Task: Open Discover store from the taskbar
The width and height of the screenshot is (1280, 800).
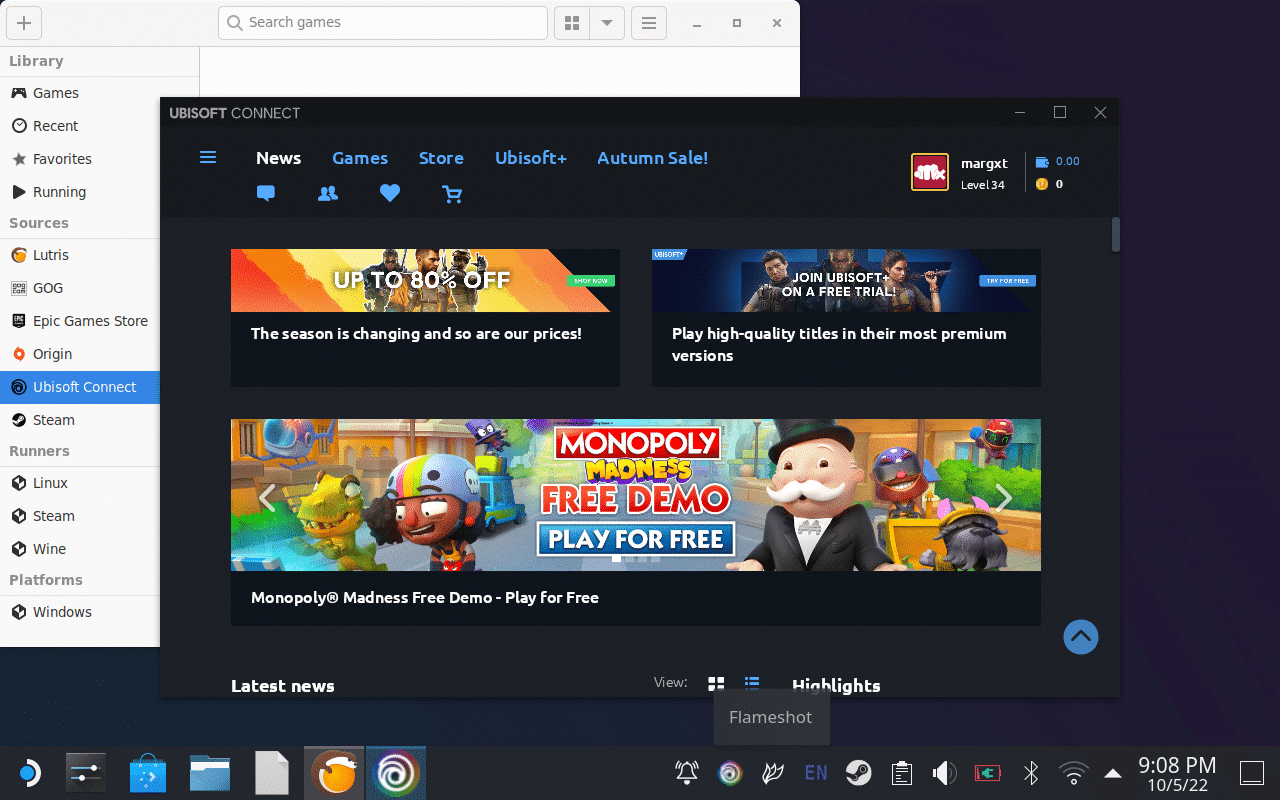Action: coord(148,773)
